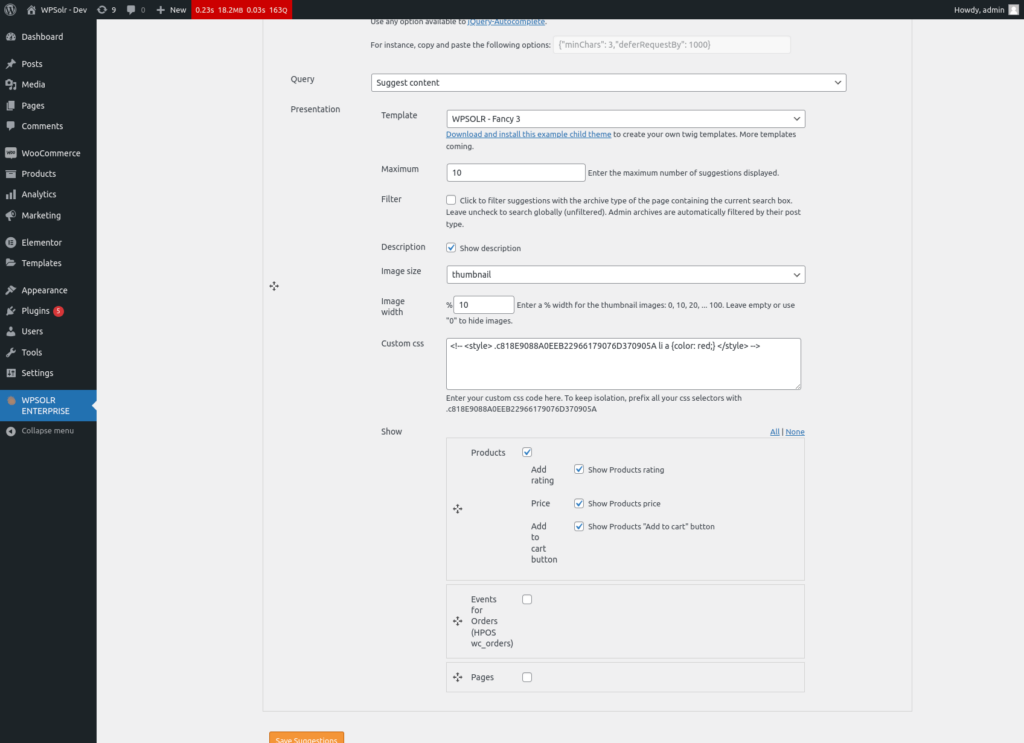This screenshot has width=1024, height=743.
Task: Click the WooCommerce icon in sidebar
Action: point(10,153)
